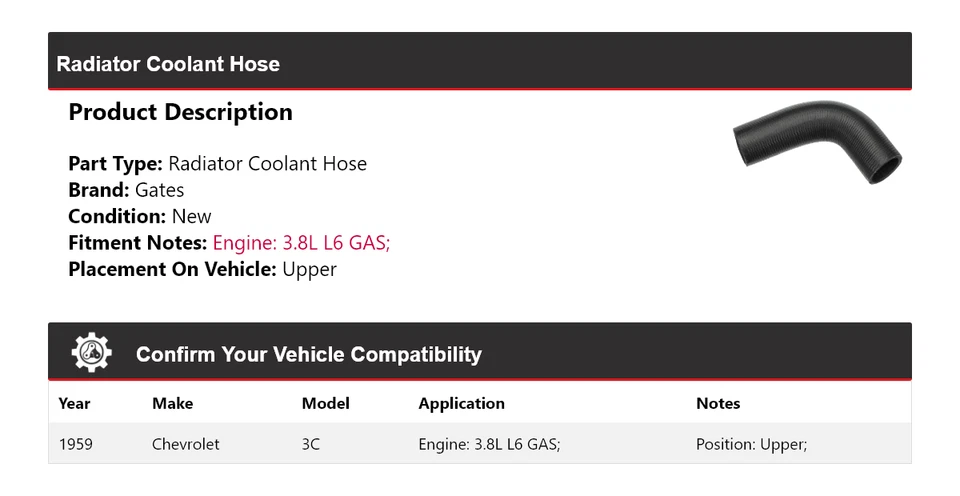The width and height of the screenshot is (960, 496).
Task: Select the 3C model cell
Action: pos(311,444)
